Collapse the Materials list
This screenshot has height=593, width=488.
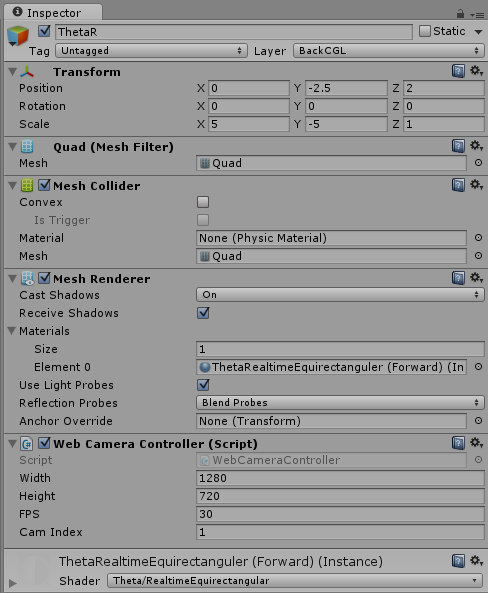(12, 331)
